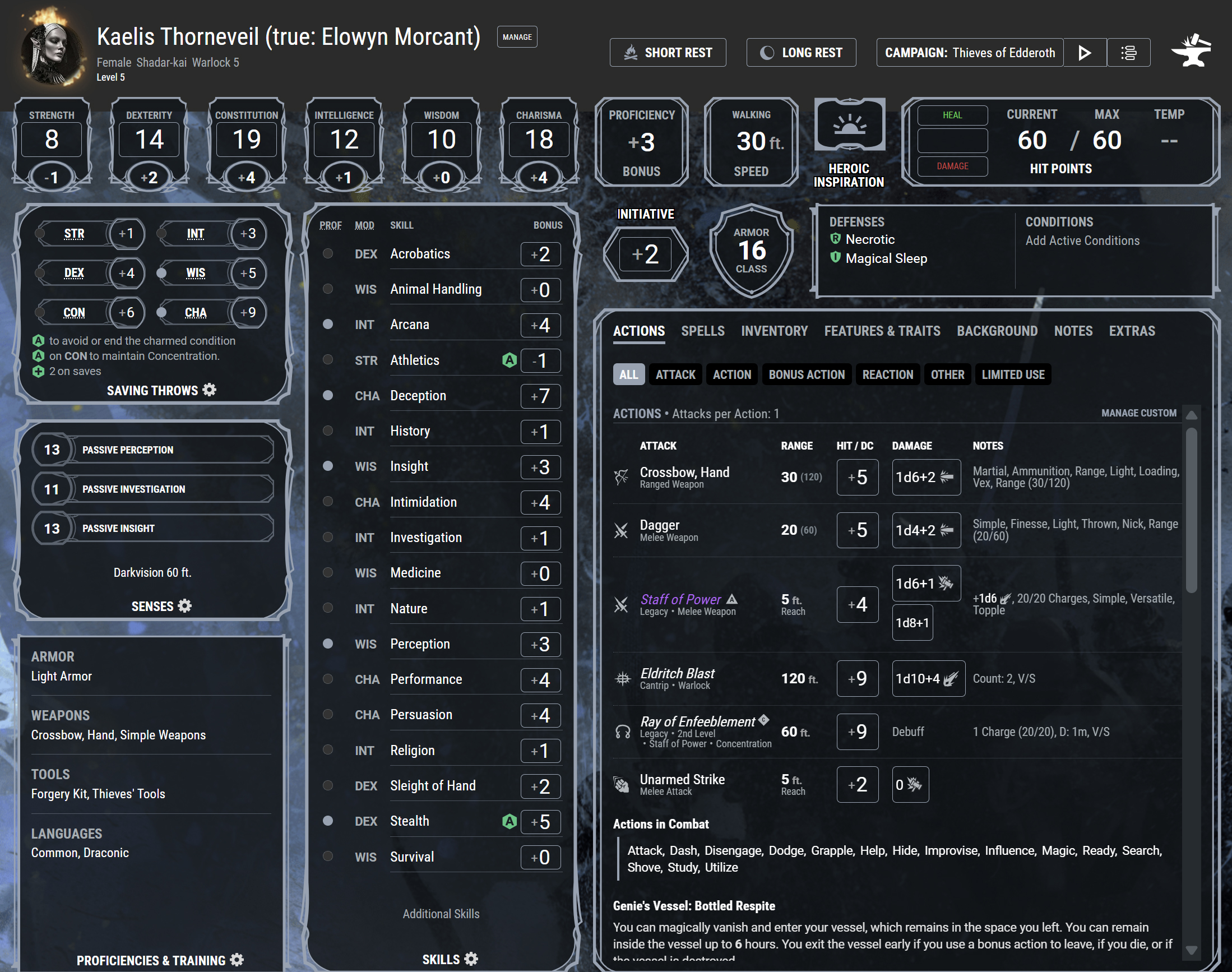Image resolution: width=1232 pixels, height=972 pixels.
Task: Open Senses settings gear icon
Action: tap(184, 605)
